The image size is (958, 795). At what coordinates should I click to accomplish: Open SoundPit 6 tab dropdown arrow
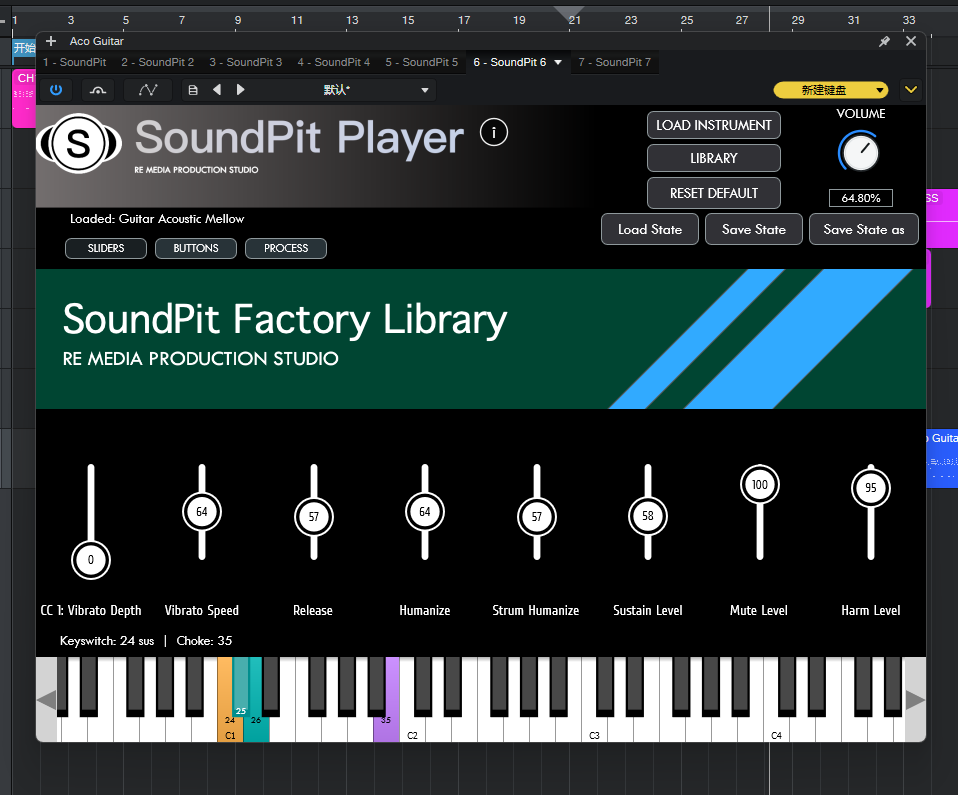tap(558, 62)
